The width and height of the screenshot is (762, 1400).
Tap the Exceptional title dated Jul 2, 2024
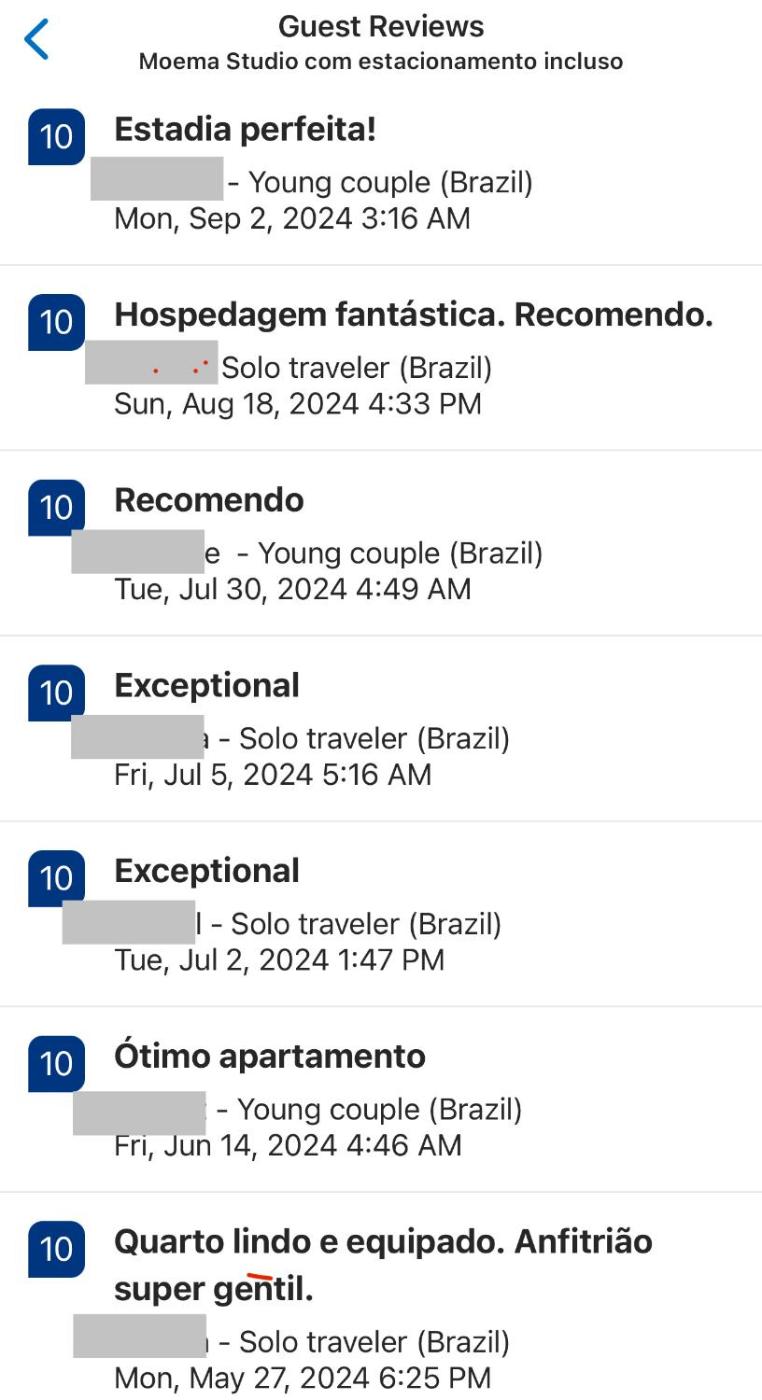click(x=207, y=871)
